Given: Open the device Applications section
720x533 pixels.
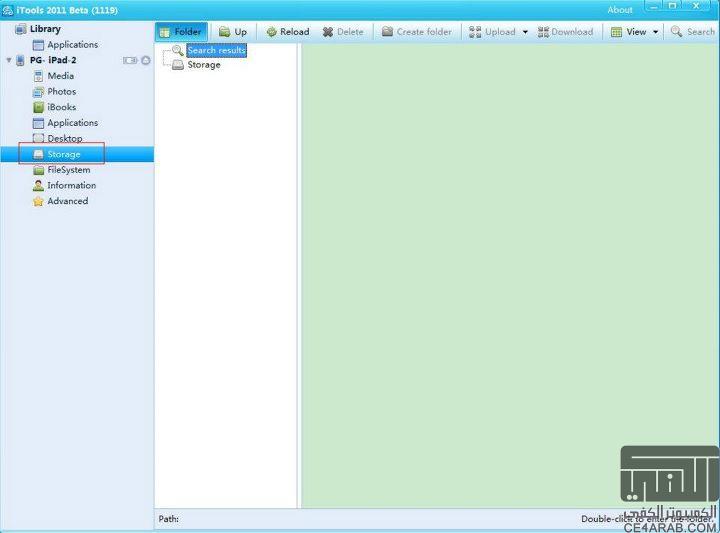Looking at the screenshot, I should (73, 123).
